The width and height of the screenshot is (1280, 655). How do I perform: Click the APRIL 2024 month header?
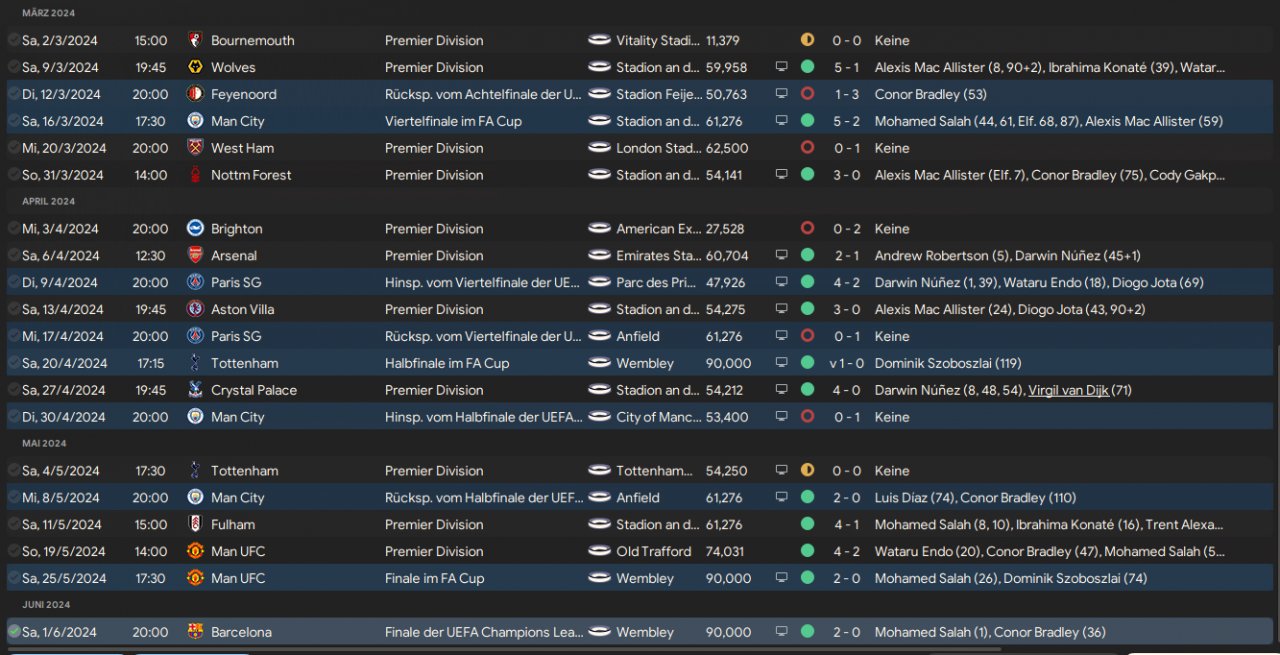pos(48,201)
